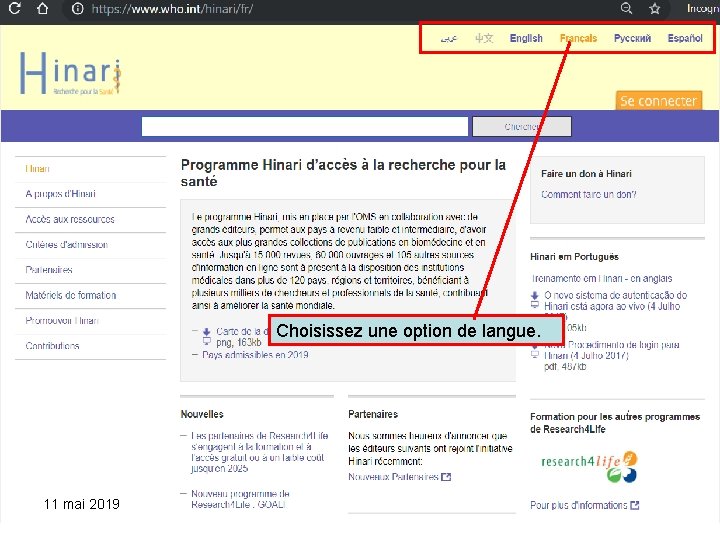Image resolution: width=720 pixels, height=540 pixels.
Task: Switch language to Arabic
Action: [449, 39]
